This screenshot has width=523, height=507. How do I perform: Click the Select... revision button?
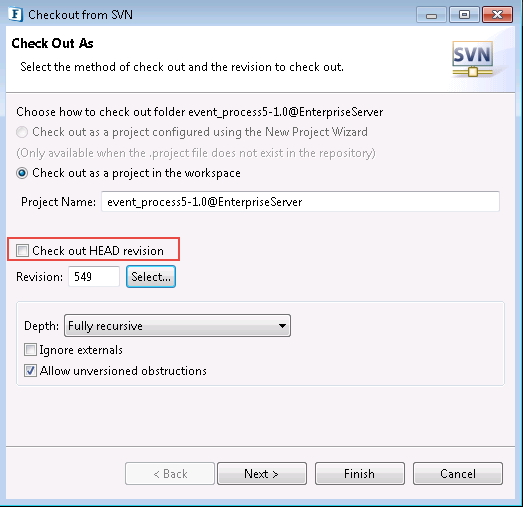[151, 277]
